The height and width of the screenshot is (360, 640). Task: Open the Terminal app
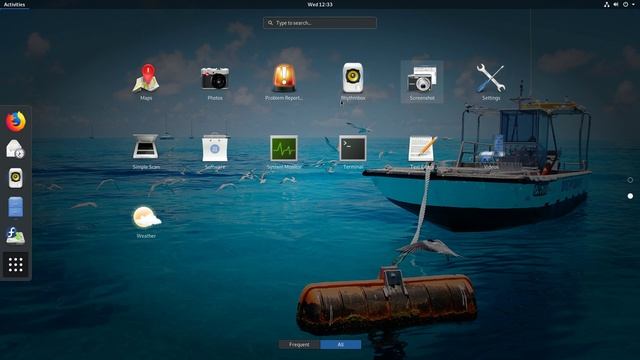point(353,151)
